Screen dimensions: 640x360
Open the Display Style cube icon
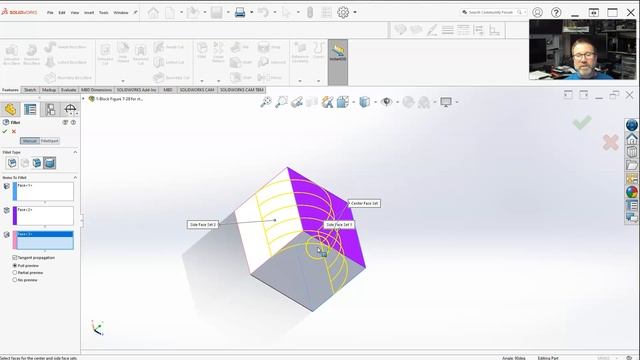click(364, 102)
